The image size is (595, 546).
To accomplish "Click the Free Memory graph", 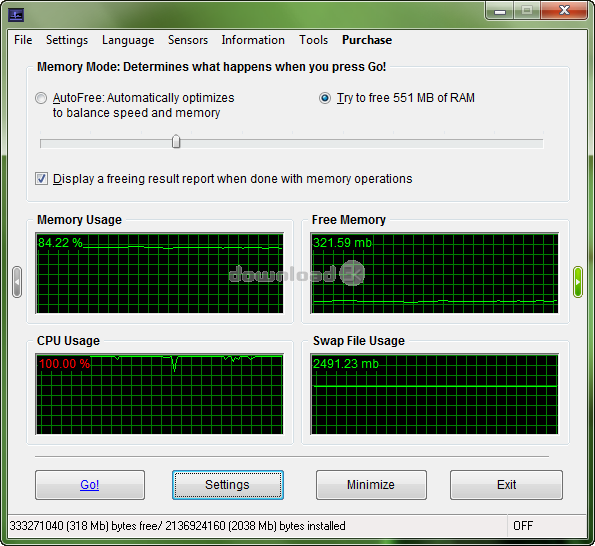I will pyautogui.click(x=434, y=273).
